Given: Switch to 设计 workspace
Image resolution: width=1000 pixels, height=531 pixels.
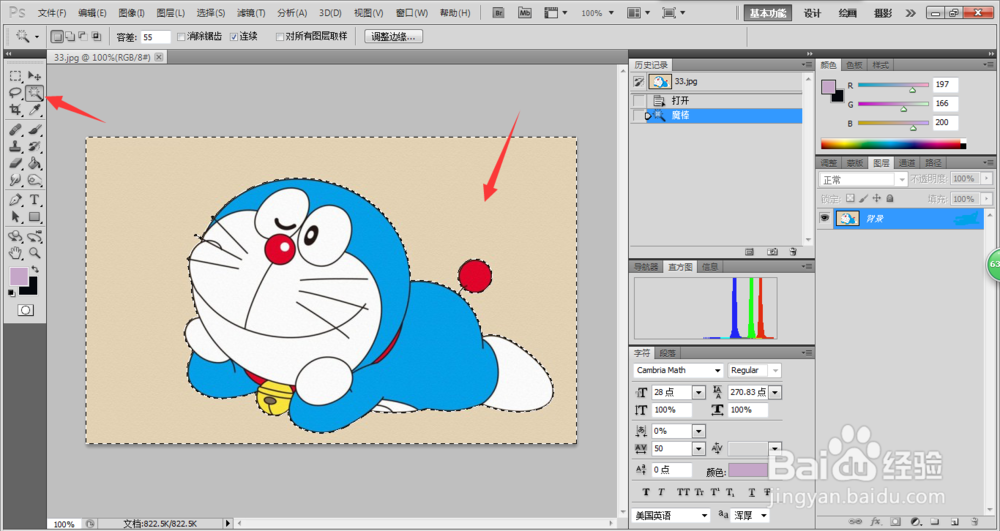Looking at the screenshot, I should point(812,13).
